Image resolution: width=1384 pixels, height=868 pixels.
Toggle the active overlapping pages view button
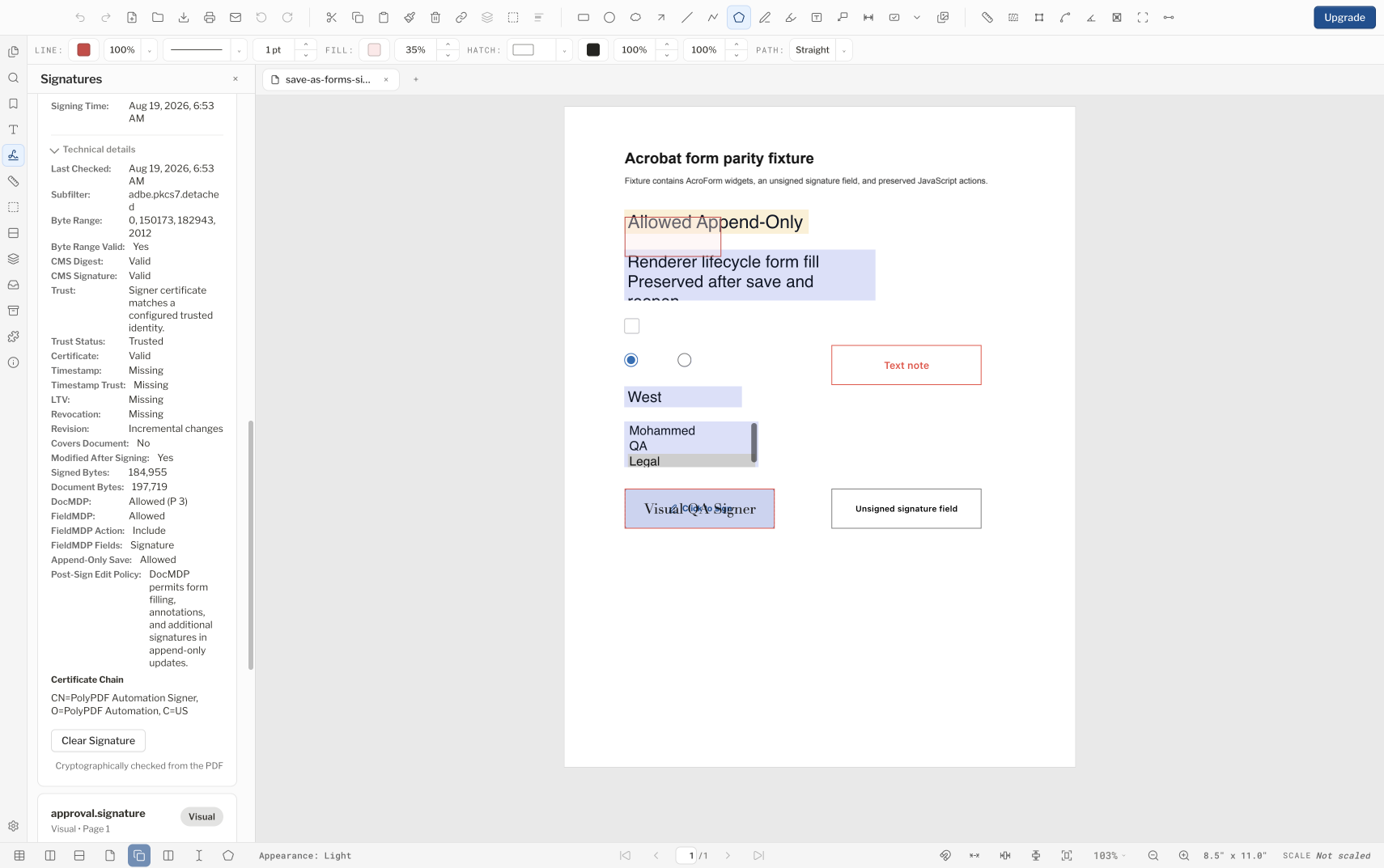point(139,855)
